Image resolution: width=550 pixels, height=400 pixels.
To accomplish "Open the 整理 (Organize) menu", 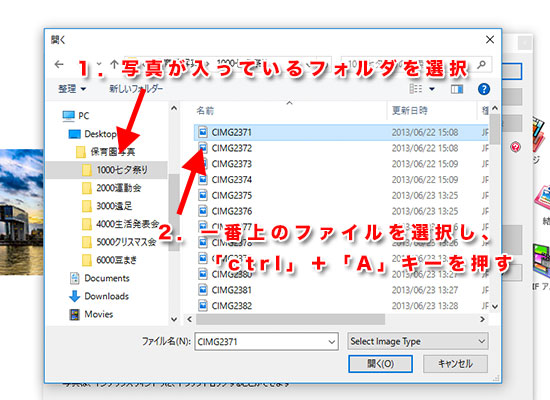I will [72, 89].
